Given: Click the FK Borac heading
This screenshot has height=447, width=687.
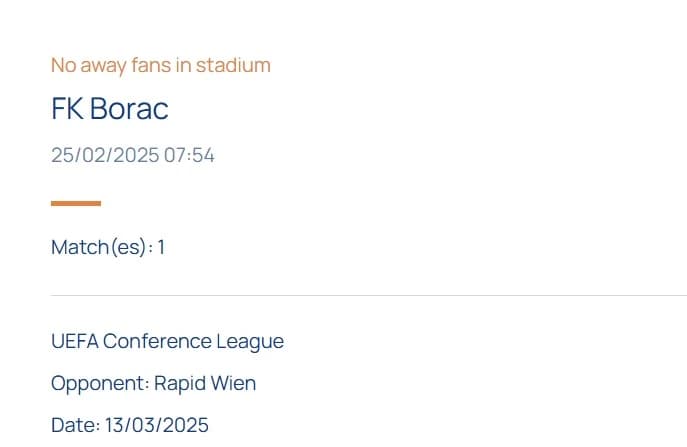Looking at the screenshot, I should (110, 108).
